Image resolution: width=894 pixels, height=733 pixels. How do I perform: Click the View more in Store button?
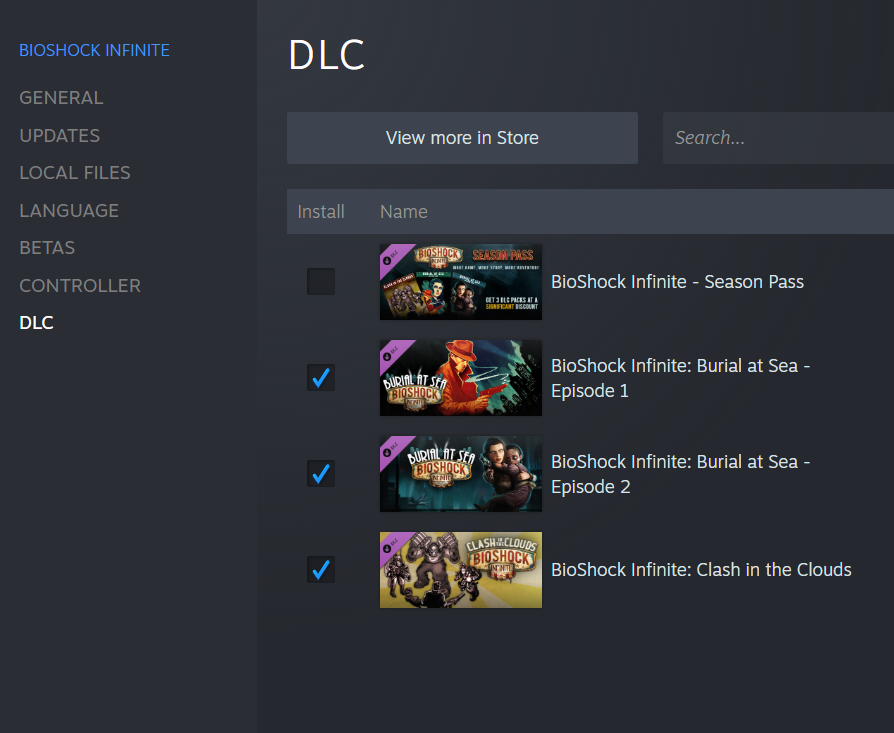click(462, 138)
